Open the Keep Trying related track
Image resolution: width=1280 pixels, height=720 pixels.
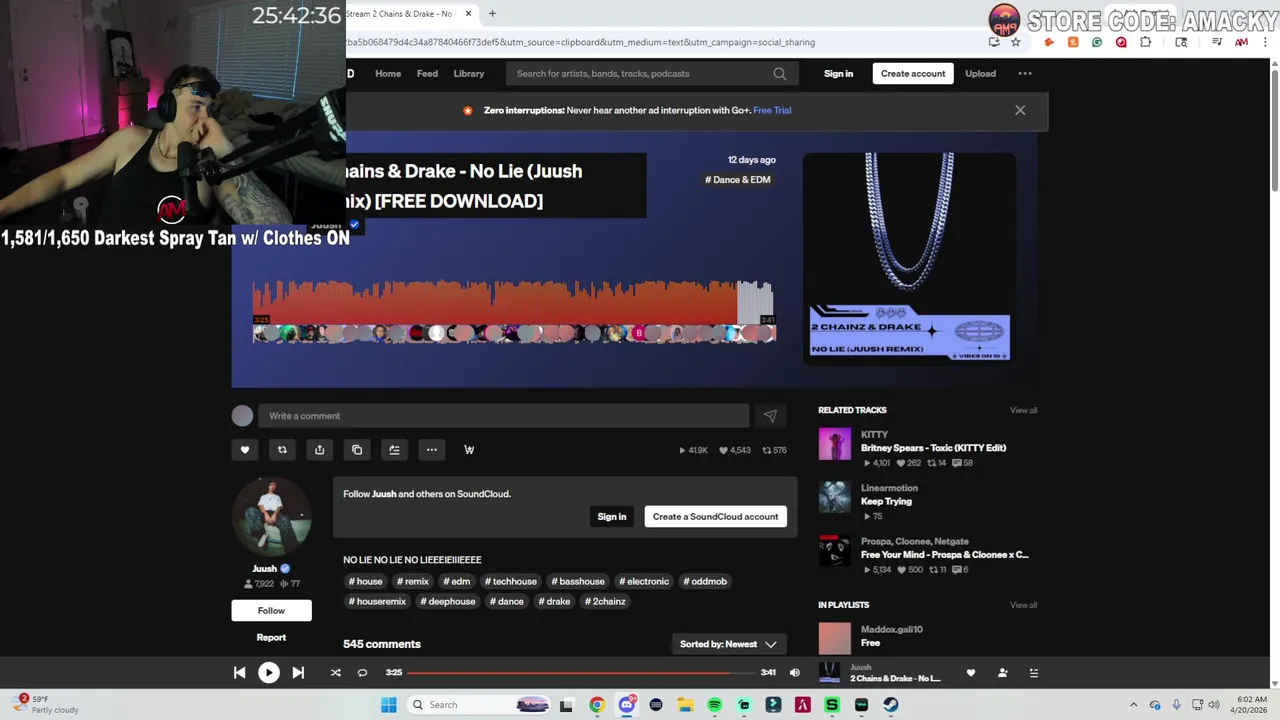[x=886, y=501]
